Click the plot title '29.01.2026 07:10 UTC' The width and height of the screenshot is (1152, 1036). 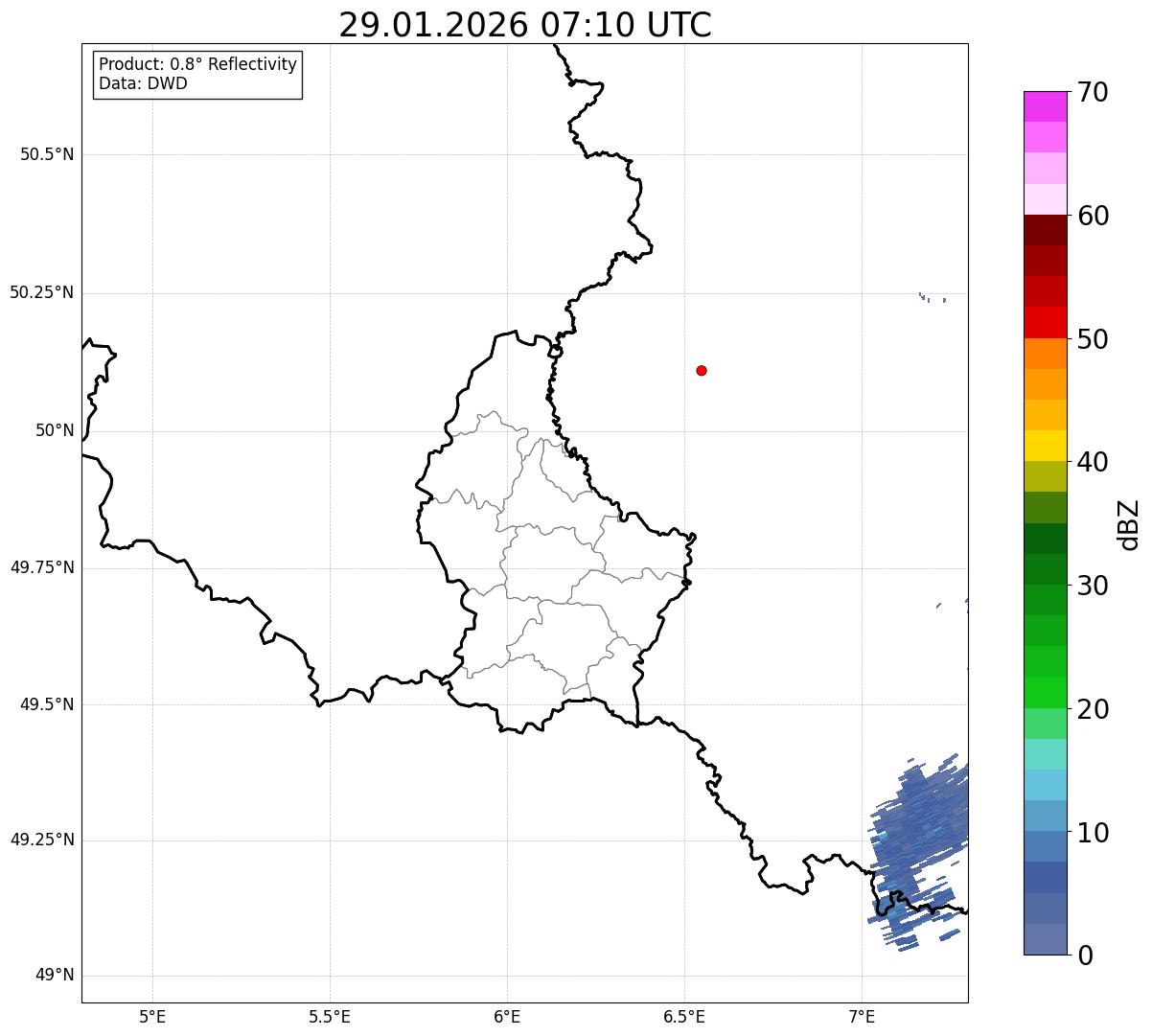click(525, 25)
